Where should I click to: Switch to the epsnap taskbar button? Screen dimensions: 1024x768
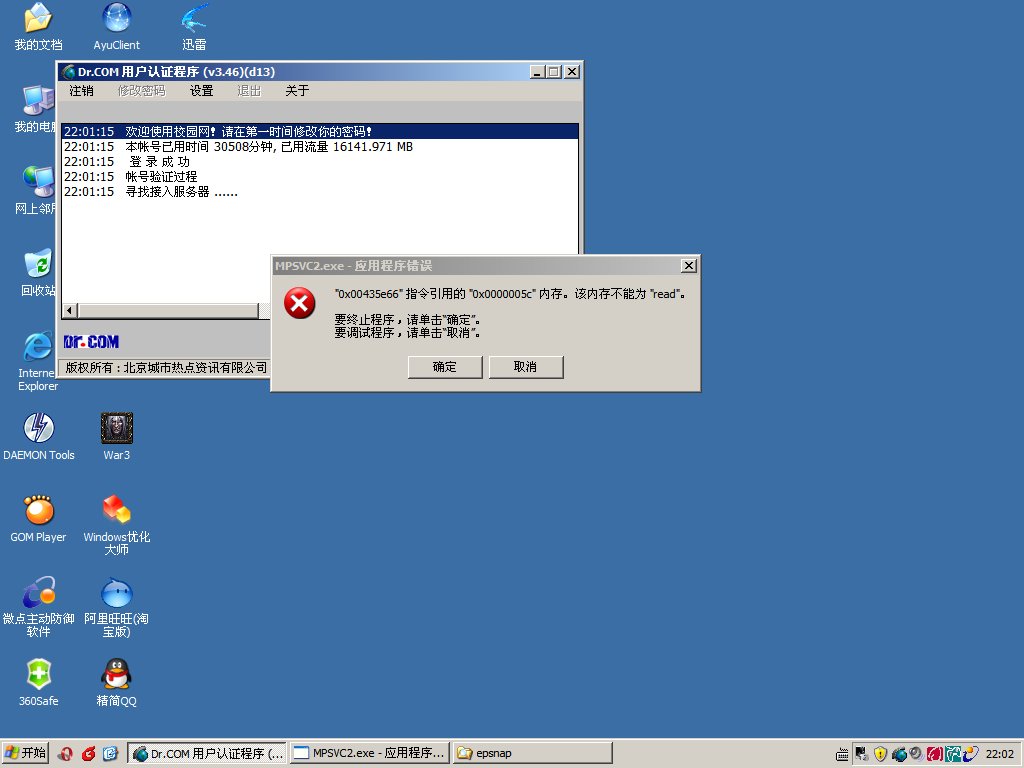click(533, 754)
